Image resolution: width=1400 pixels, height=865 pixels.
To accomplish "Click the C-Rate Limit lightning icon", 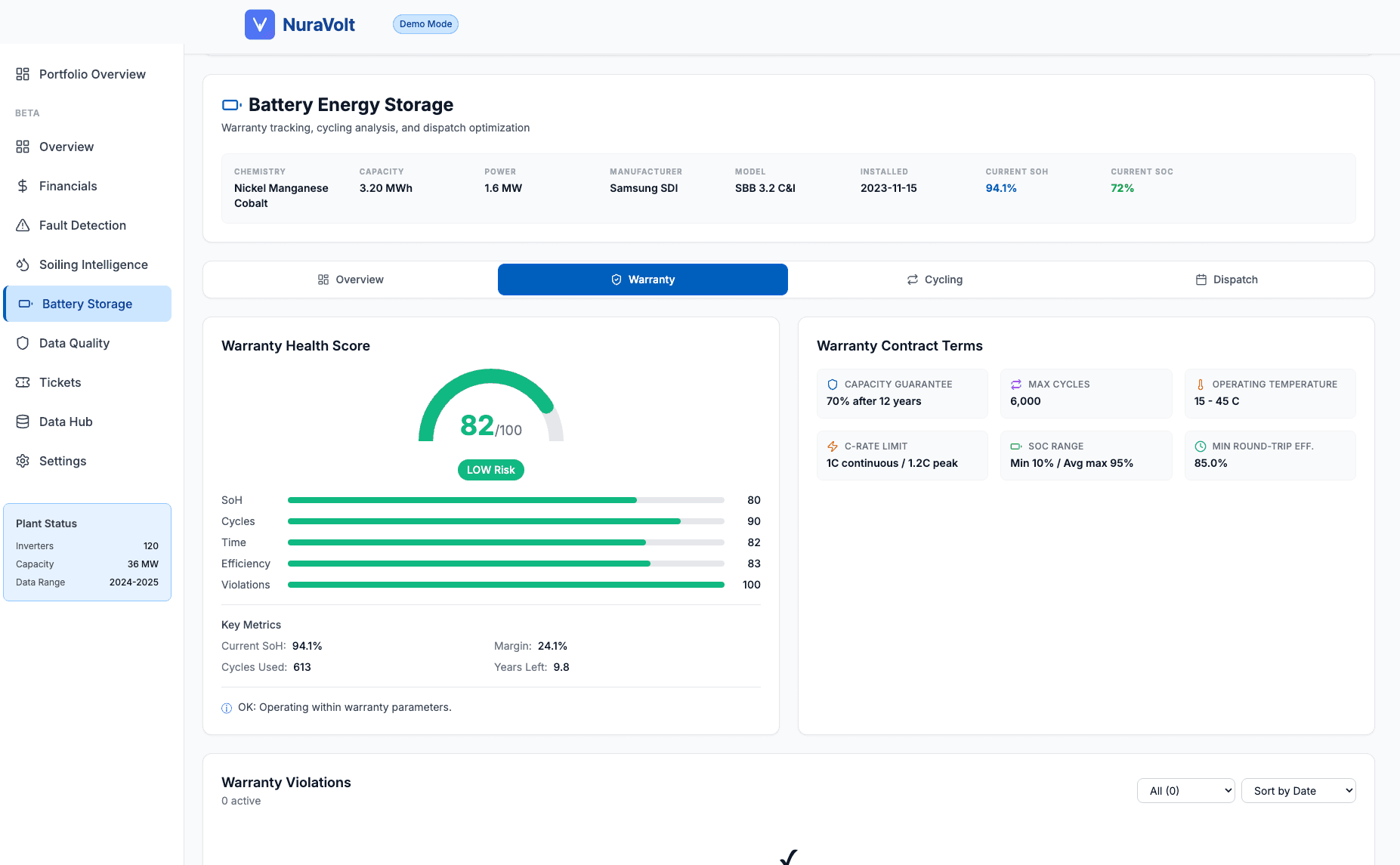I will click(833, 446).
